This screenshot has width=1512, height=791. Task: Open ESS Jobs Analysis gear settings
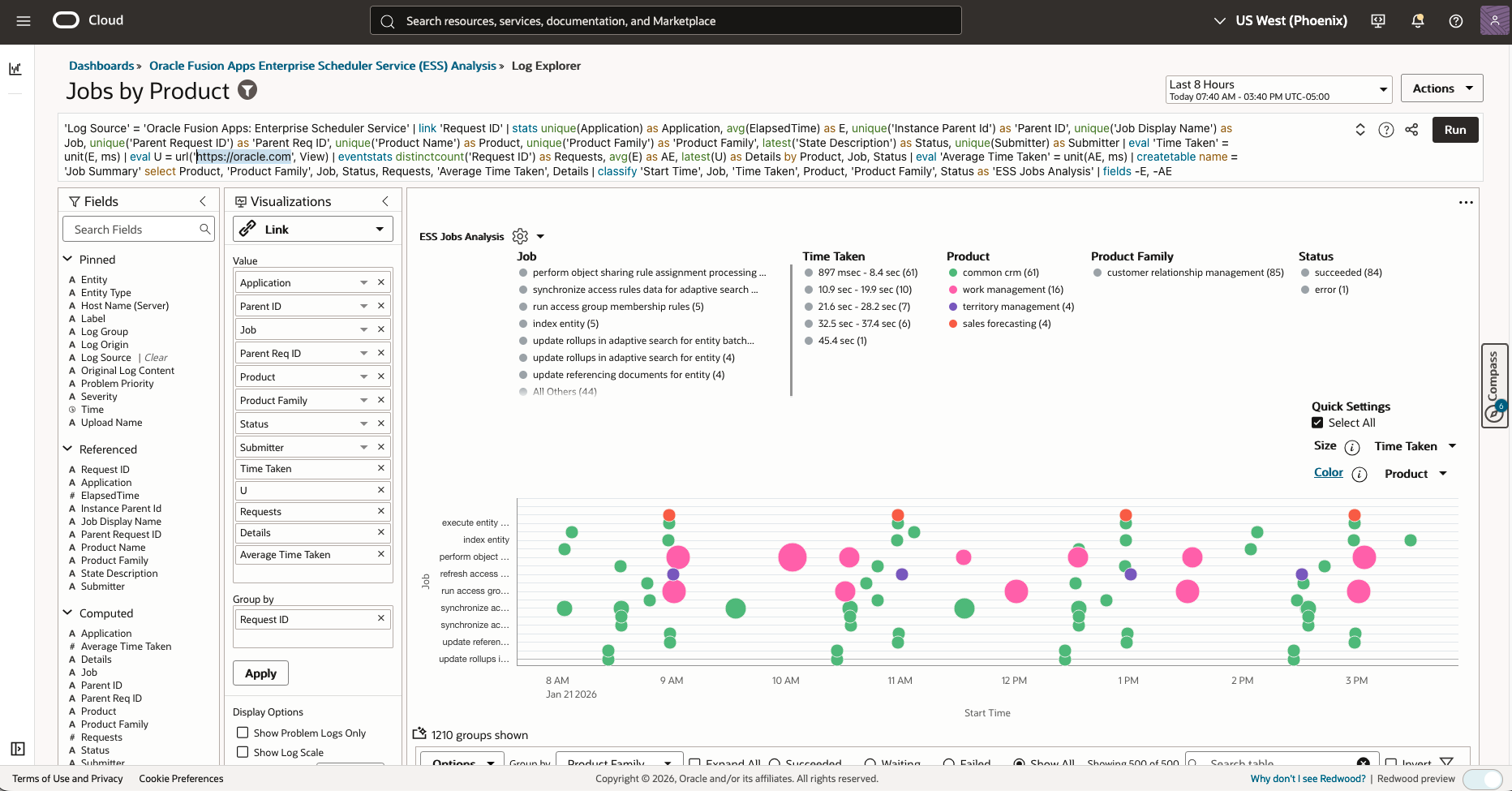point(520,236)
